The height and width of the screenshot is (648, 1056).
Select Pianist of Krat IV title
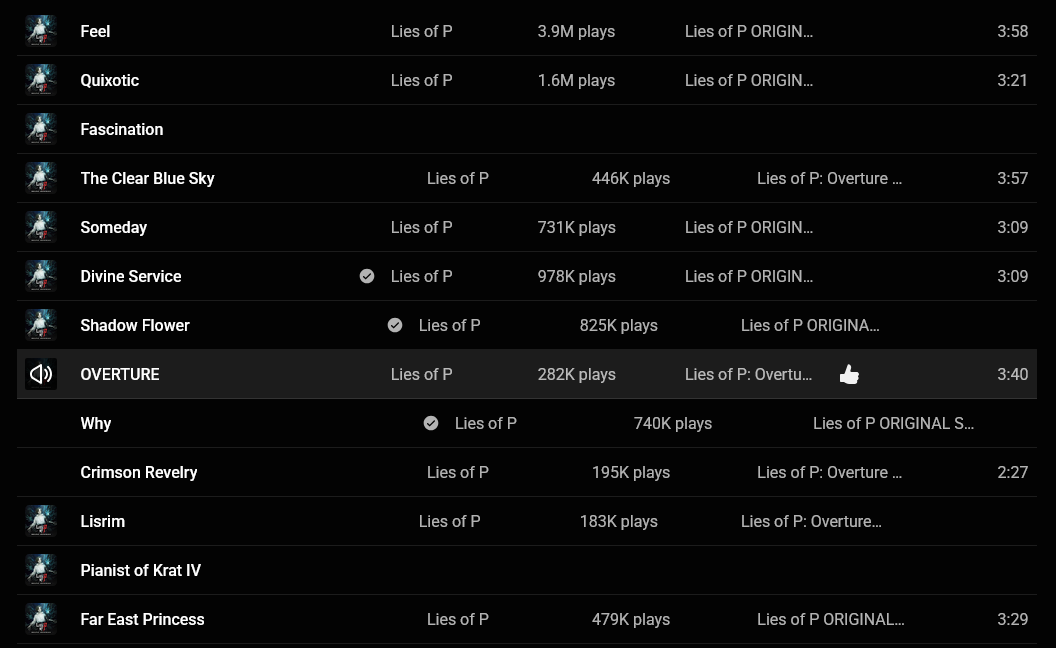[141, 571]
